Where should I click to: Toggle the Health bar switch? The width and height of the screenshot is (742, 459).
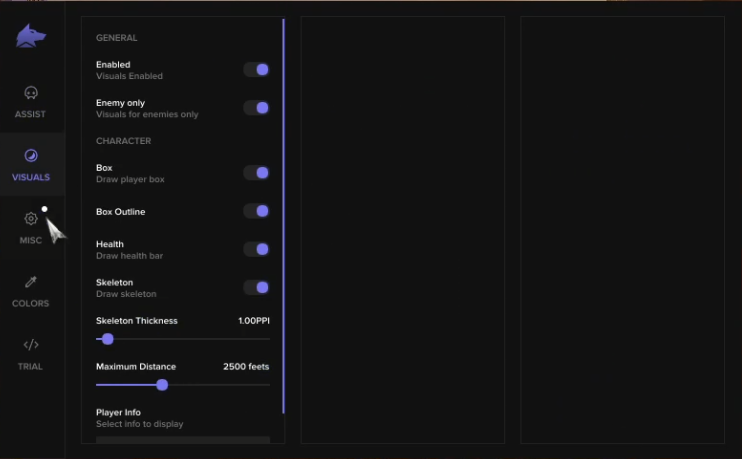tap(256, 249)
